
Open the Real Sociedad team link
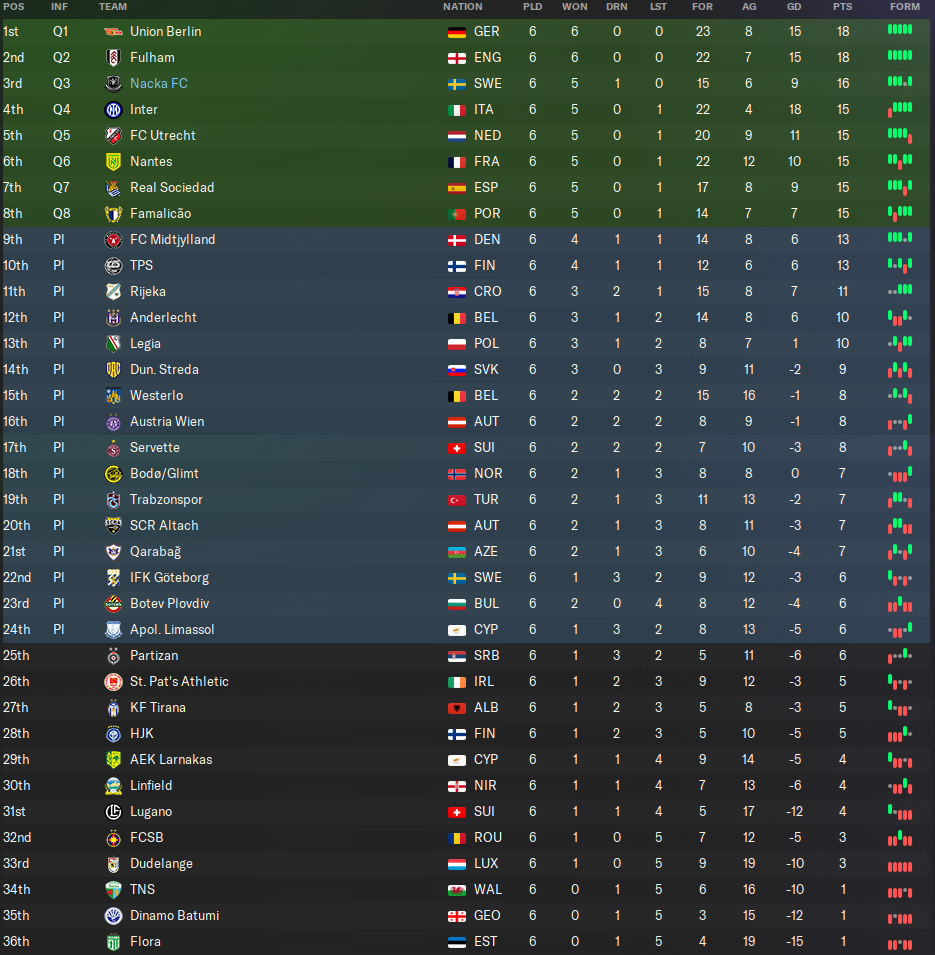click(172, 187)
